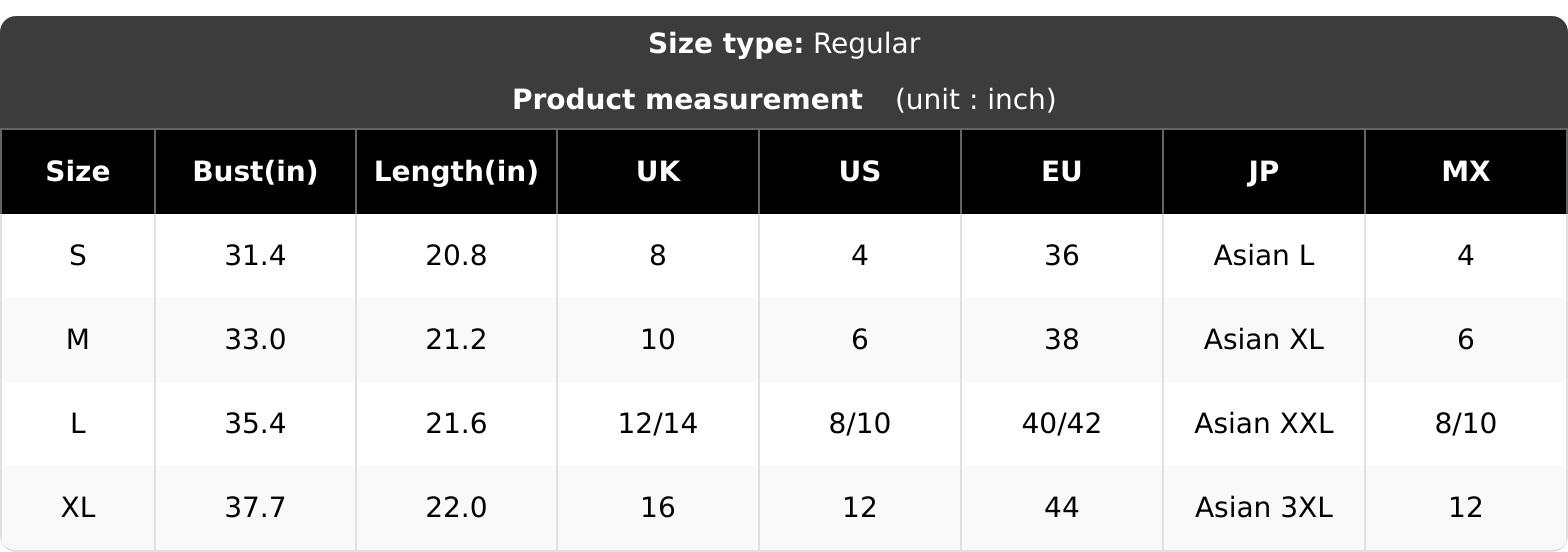1568x552 pixels.
Task: Click the Size type Regular label
Action: coord(784,44)
